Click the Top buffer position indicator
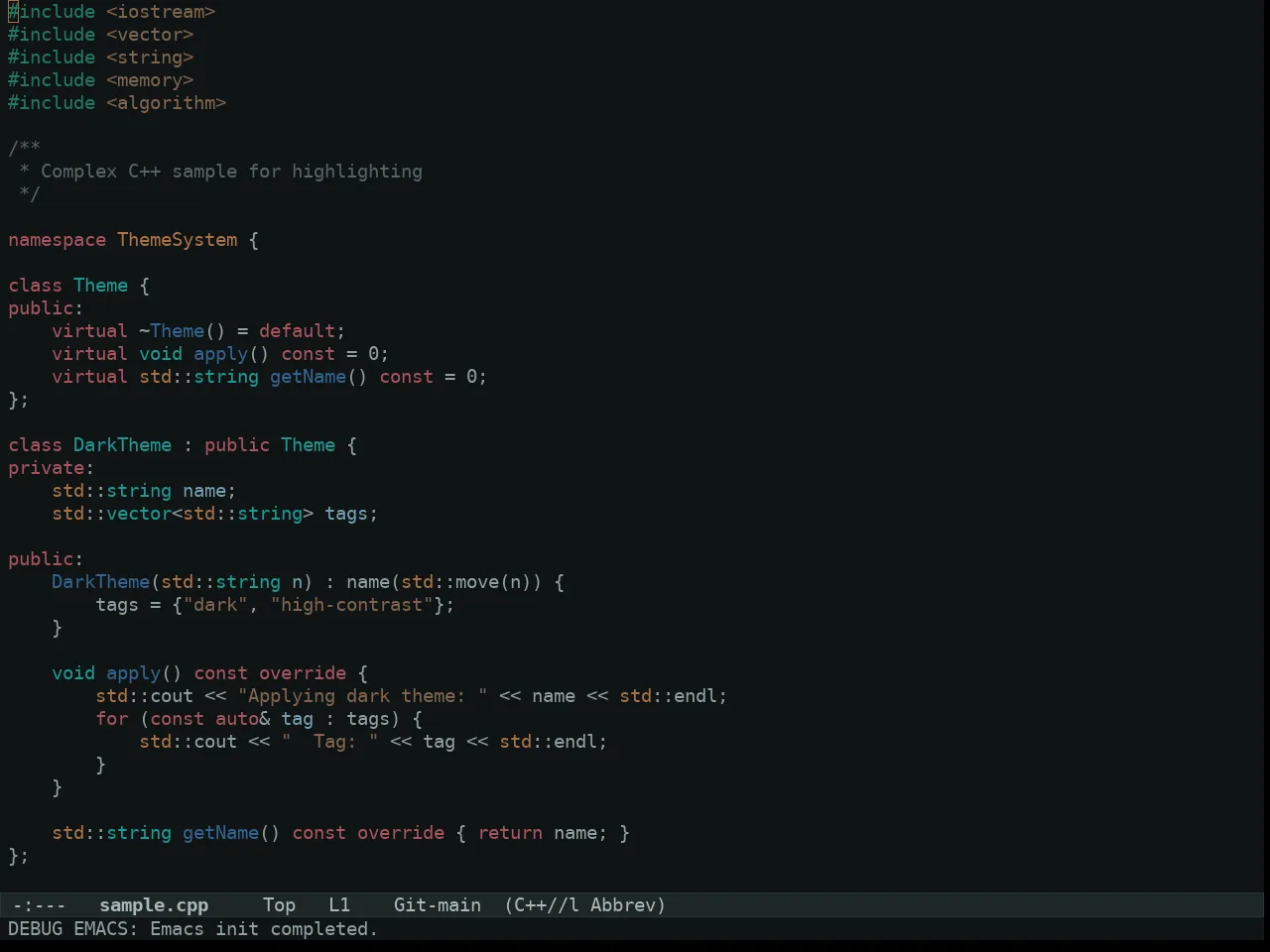 pos(280,905)
